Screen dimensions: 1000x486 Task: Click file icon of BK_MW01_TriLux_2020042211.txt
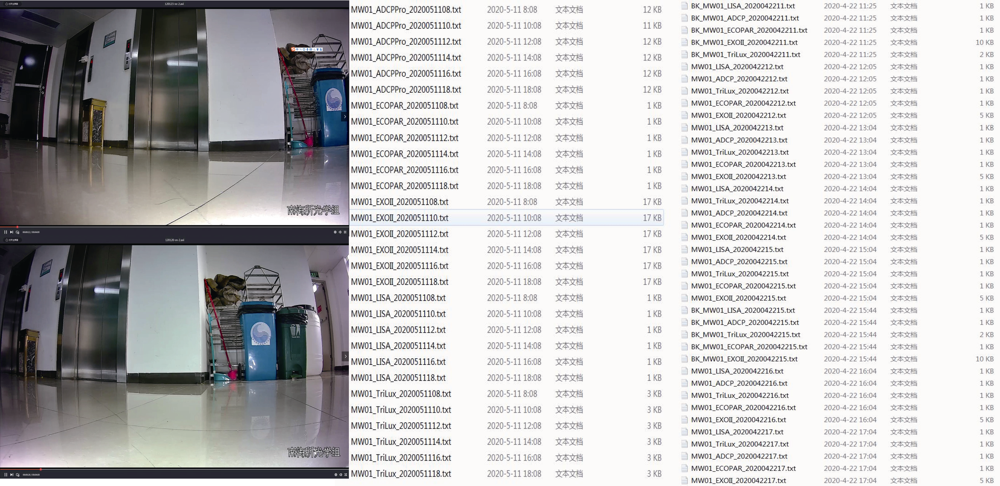[685, 54]
